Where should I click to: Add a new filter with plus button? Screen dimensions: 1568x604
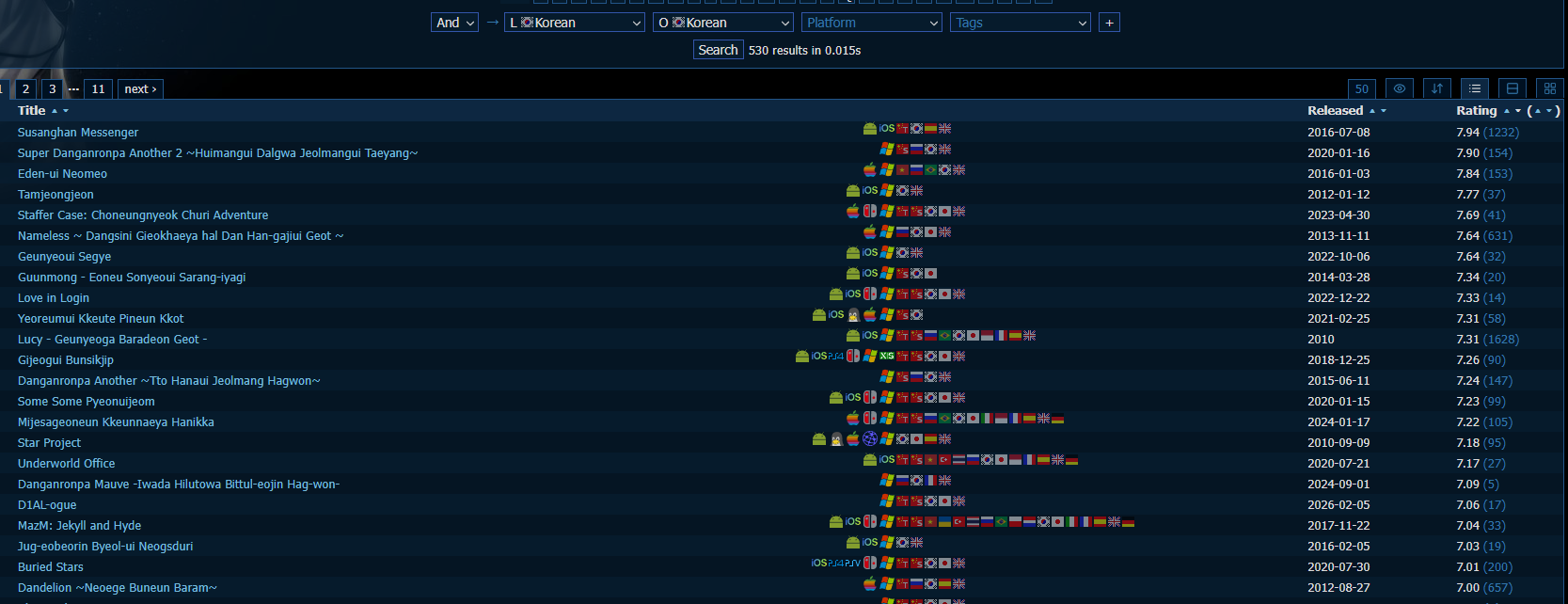[1110, 23]
